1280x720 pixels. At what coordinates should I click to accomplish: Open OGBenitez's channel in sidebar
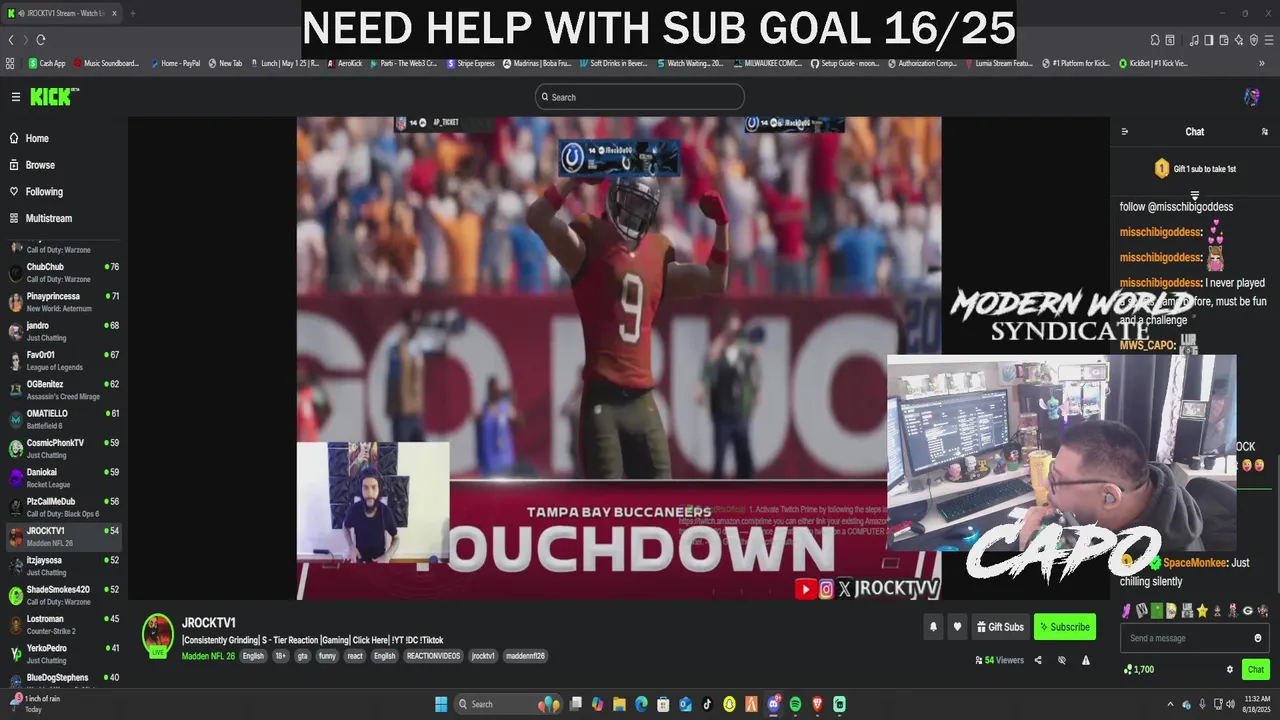pos(63,390)
